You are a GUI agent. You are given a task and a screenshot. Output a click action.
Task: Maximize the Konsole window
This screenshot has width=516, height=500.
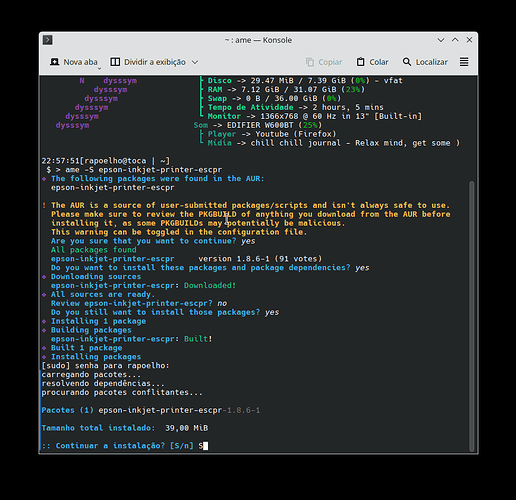pyautogui.click(x=455, y=40)
